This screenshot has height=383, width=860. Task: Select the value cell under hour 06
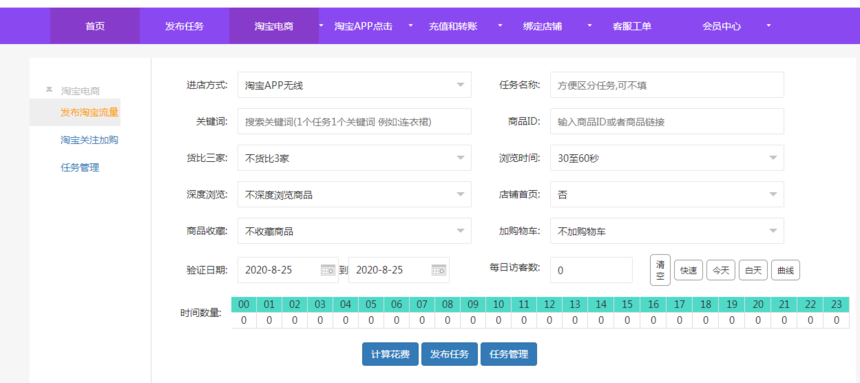pos(397,320)
